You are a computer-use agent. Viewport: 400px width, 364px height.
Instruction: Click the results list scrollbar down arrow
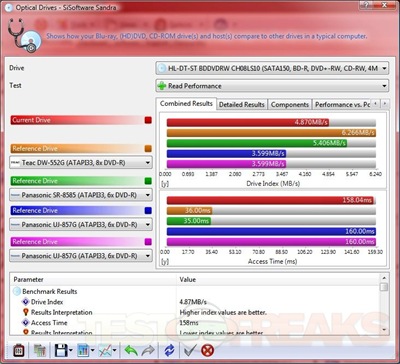(x=384, y=330)
